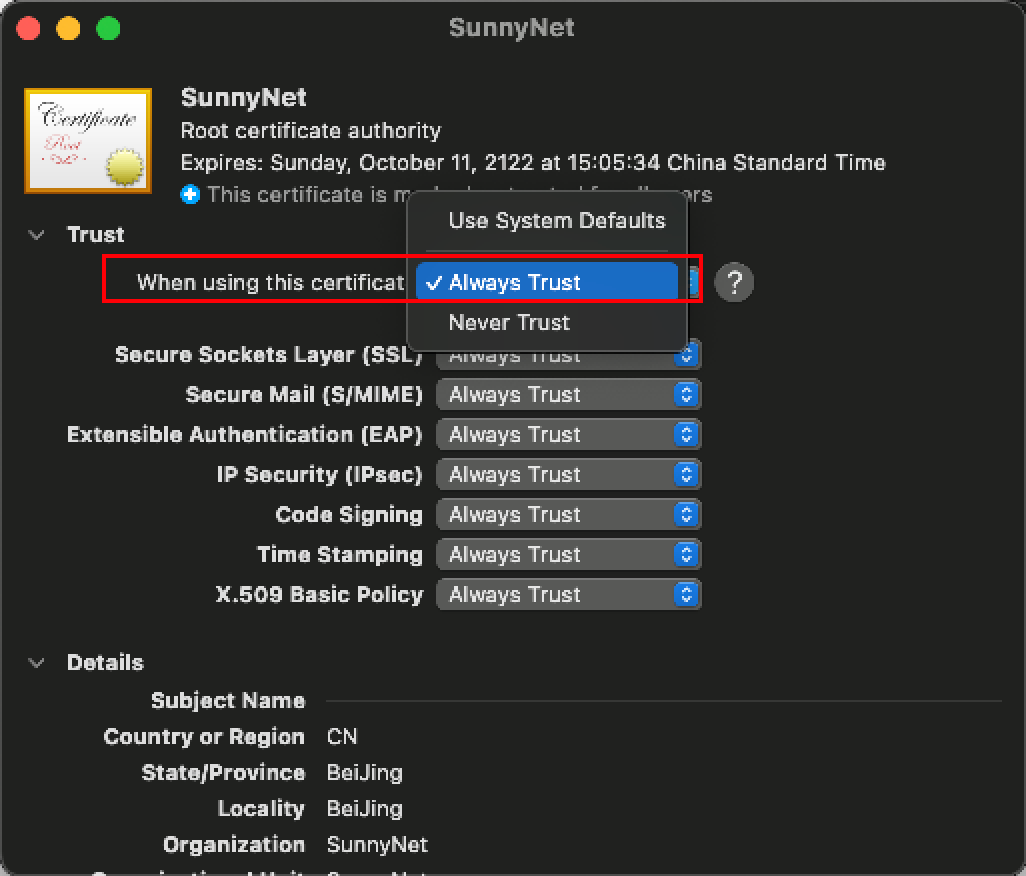Open X.509 Basic Policy dropdown
The height and width of the screenshot is (876, 1026).
pos(568,595)
